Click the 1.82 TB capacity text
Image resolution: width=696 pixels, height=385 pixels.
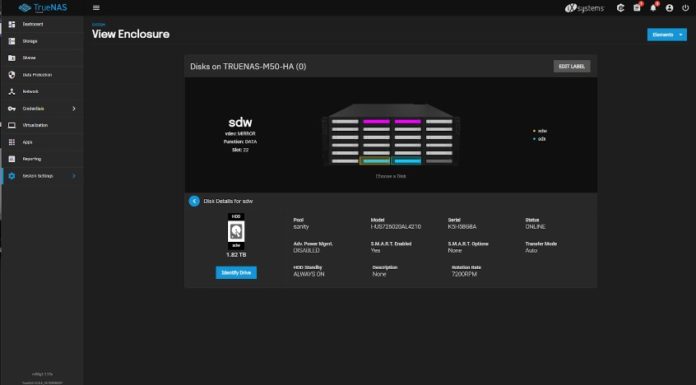pyautogui.click(x=236, y=255)
